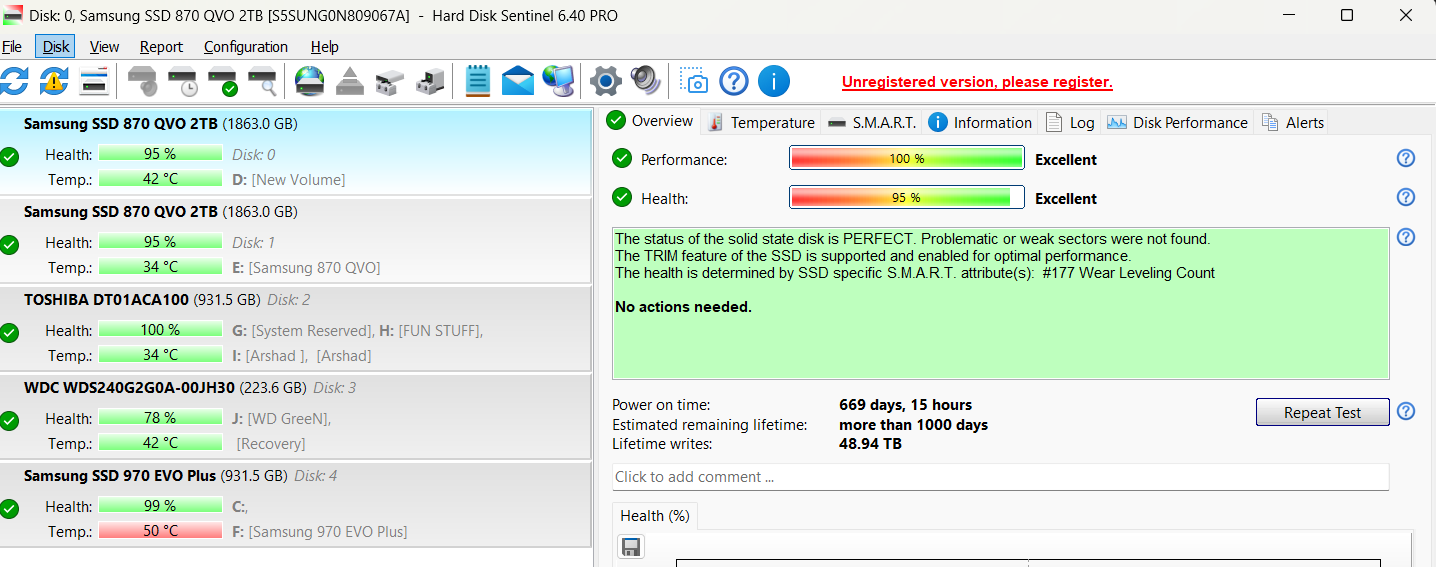Screen dimensions: 1436x567
Task: Click the Repeat Test button
Action: (x=1322, y=412)
